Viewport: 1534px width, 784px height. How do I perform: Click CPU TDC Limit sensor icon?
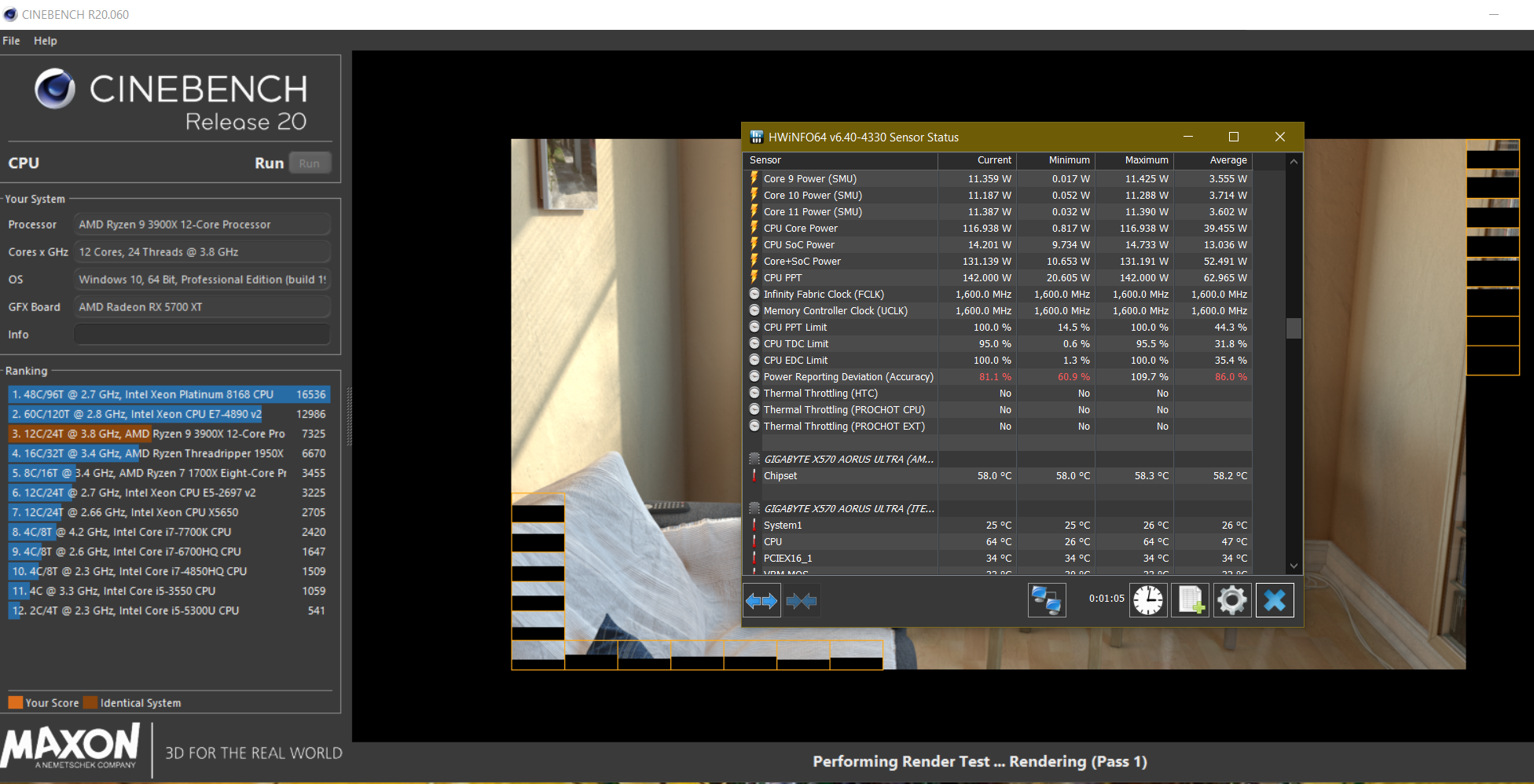(754, 343)
